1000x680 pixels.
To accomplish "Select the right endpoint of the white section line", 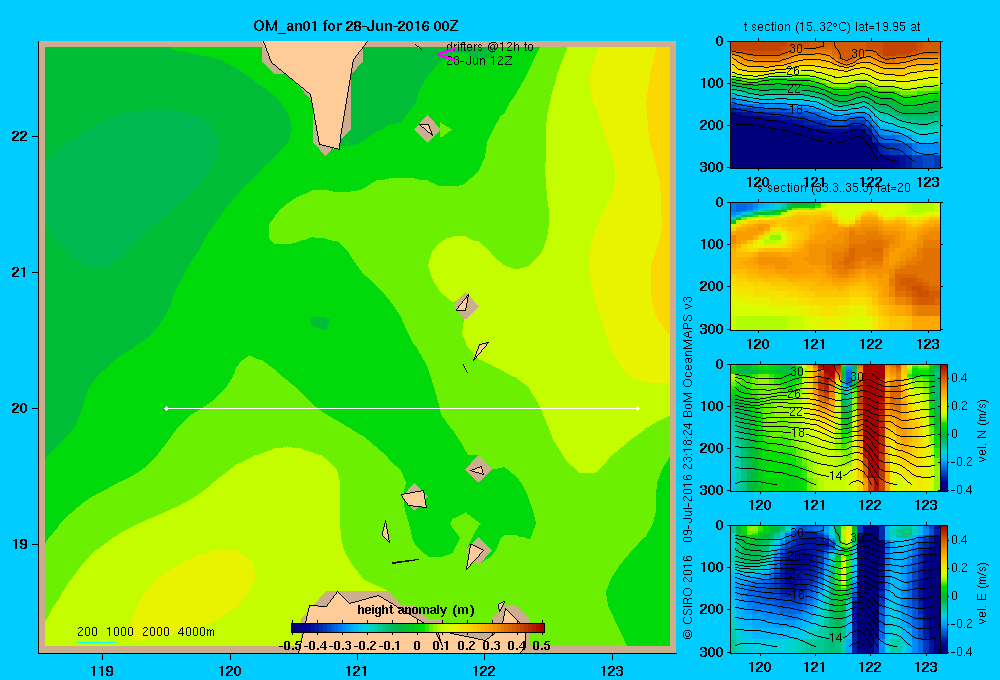I will coord(638,408).
